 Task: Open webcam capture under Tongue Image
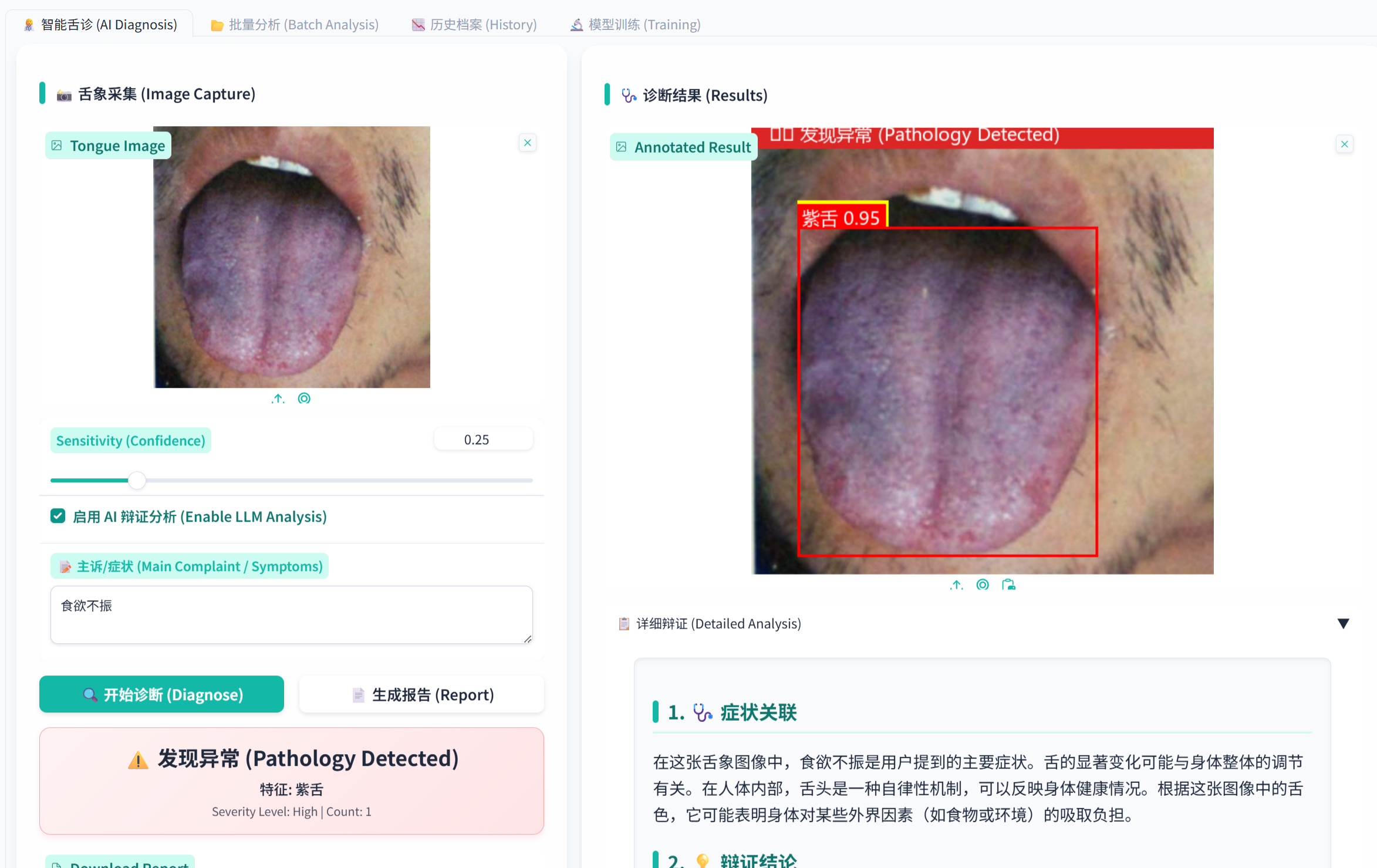pyautogui.click(x=304, y=398)
